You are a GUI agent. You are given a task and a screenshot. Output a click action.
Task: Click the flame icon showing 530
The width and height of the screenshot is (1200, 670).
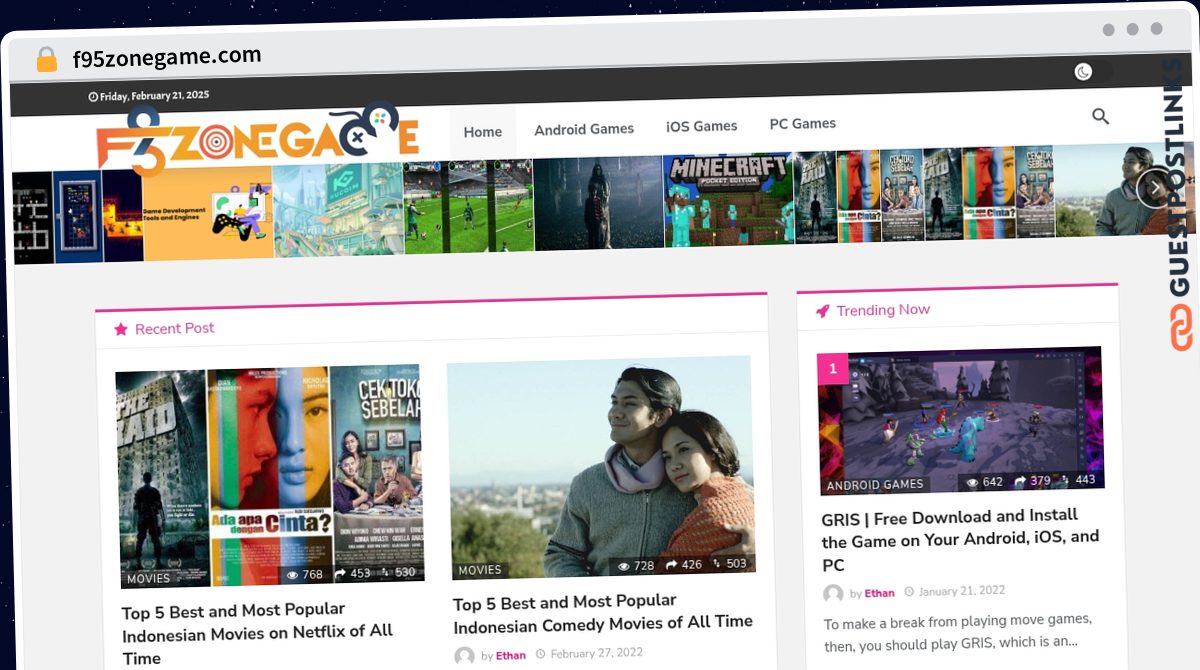click(x=387, y=573)
